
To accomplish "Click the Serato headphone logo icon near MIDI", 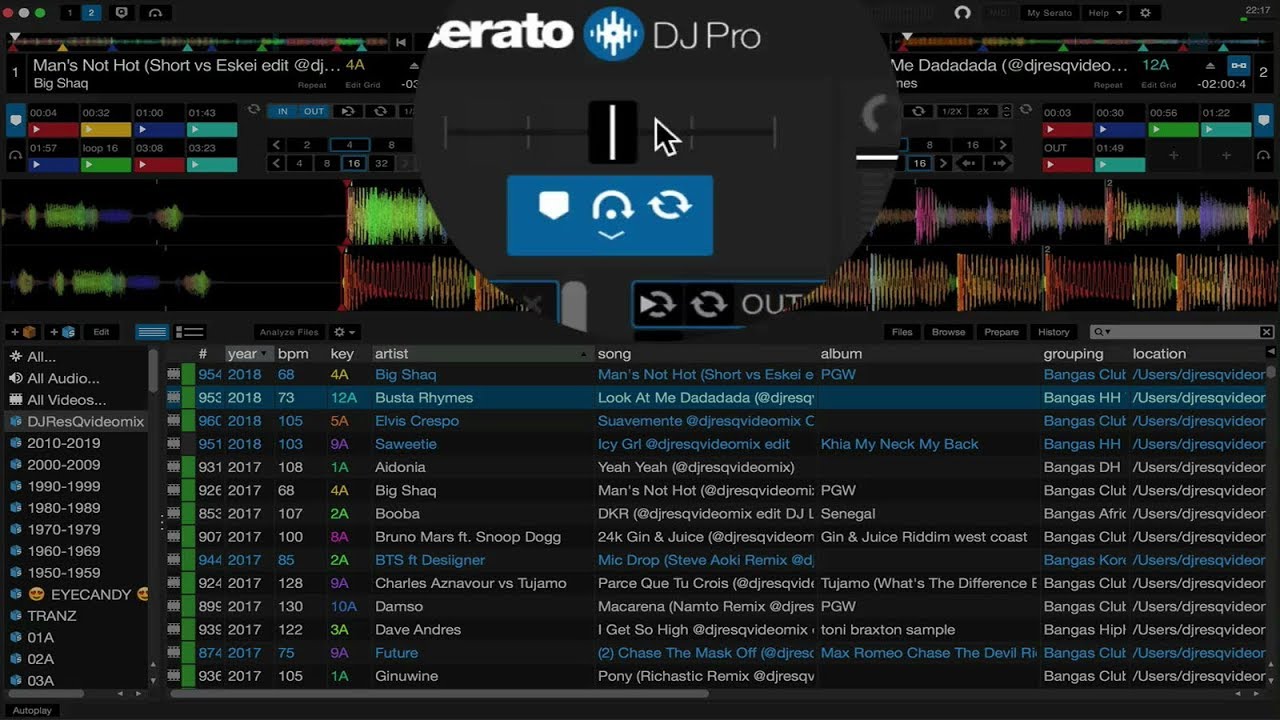I will pos(962,13).
